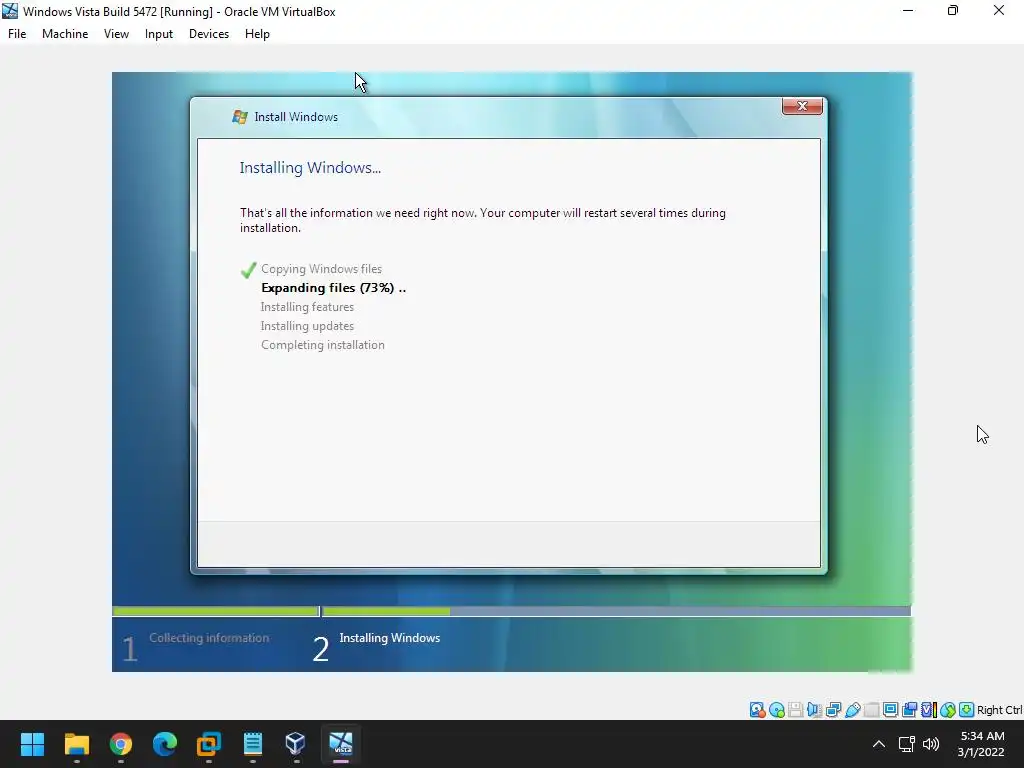Viewport: 1024px width, 768px height.
Task: Click the floppy disk indicator icon
Action: [x=795, y=710]
